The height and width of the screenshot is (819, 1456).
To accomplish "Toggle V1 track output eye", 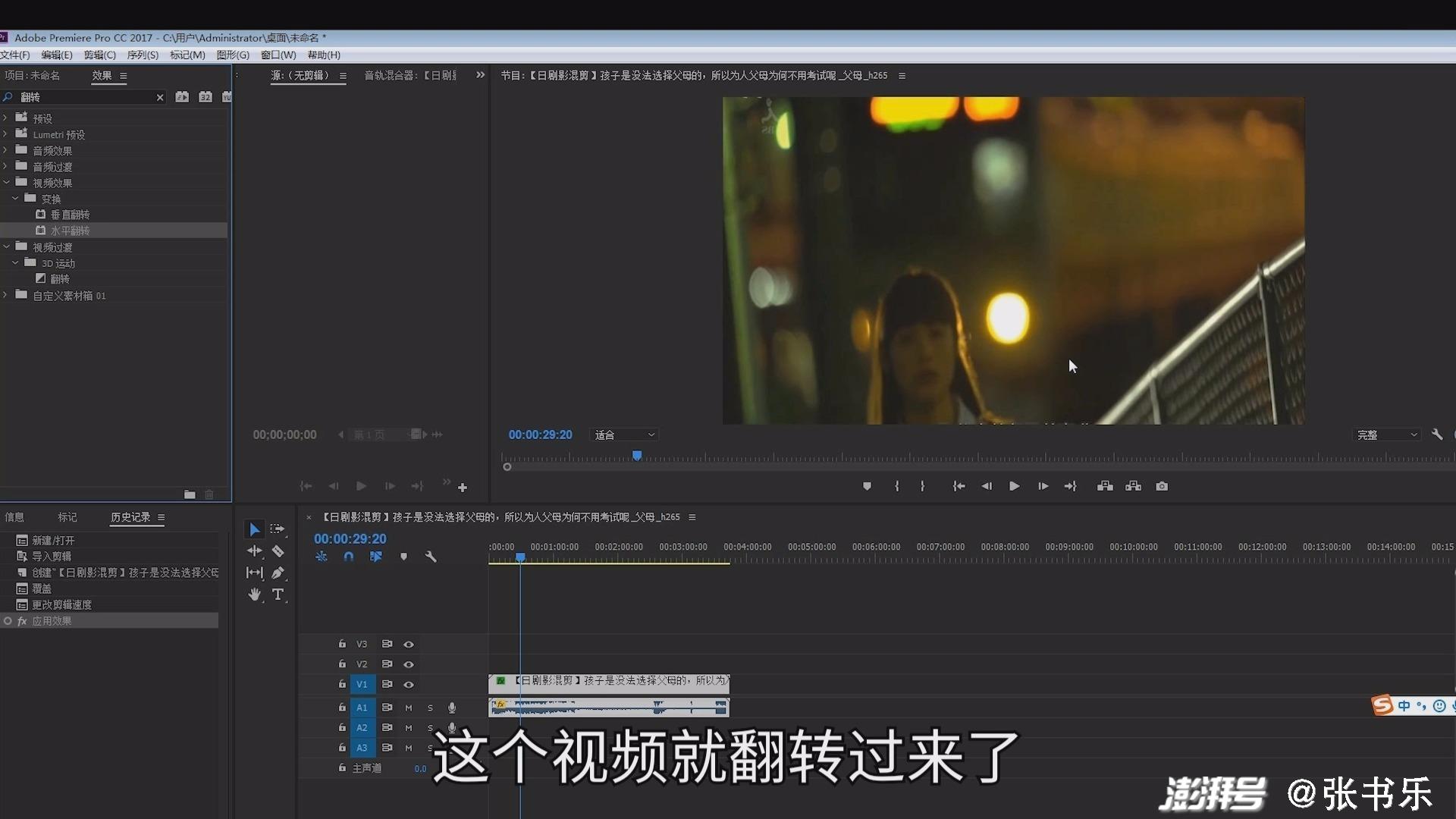I will [409, 685].
